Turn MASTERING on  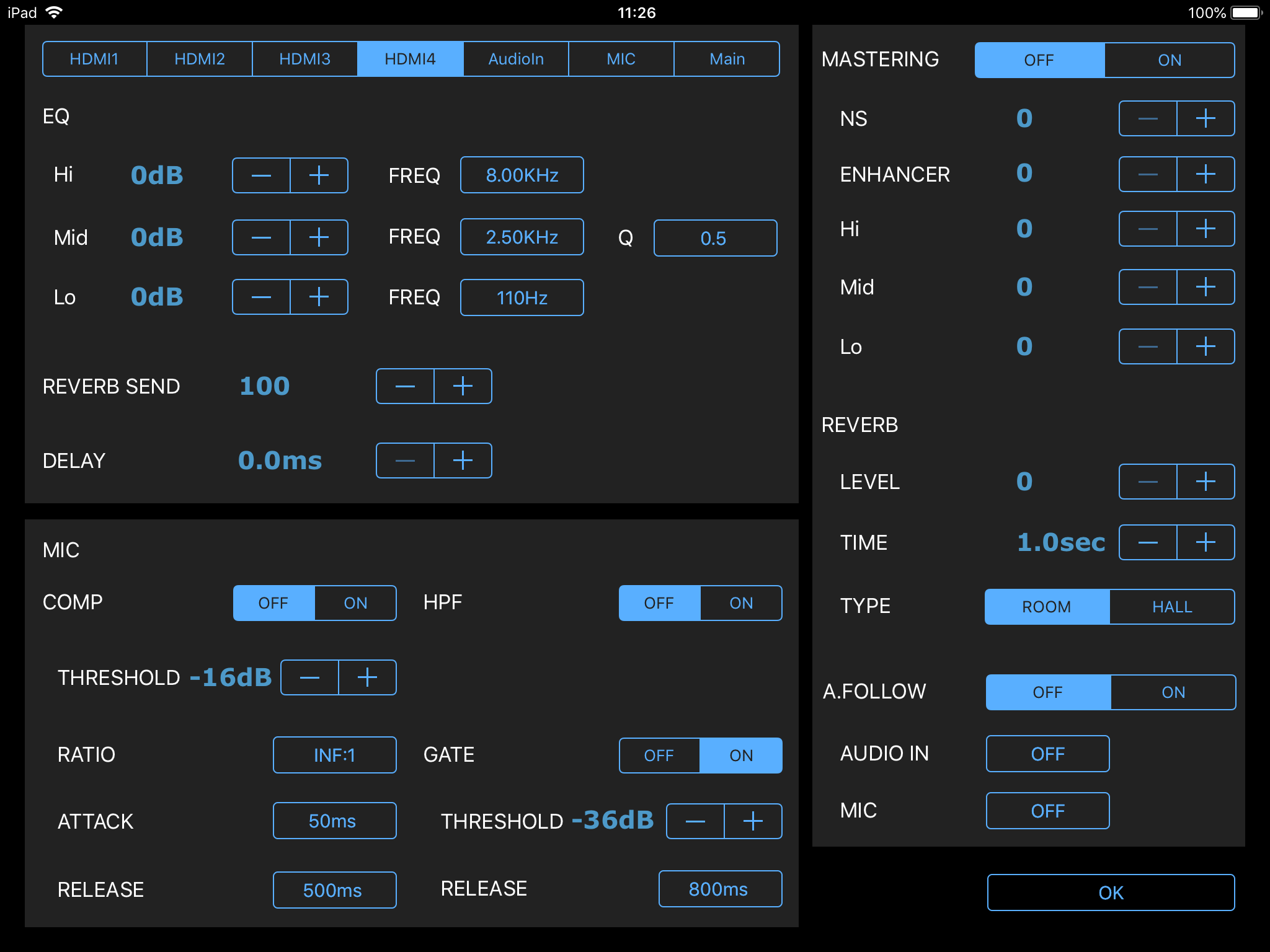(1169, 60)
